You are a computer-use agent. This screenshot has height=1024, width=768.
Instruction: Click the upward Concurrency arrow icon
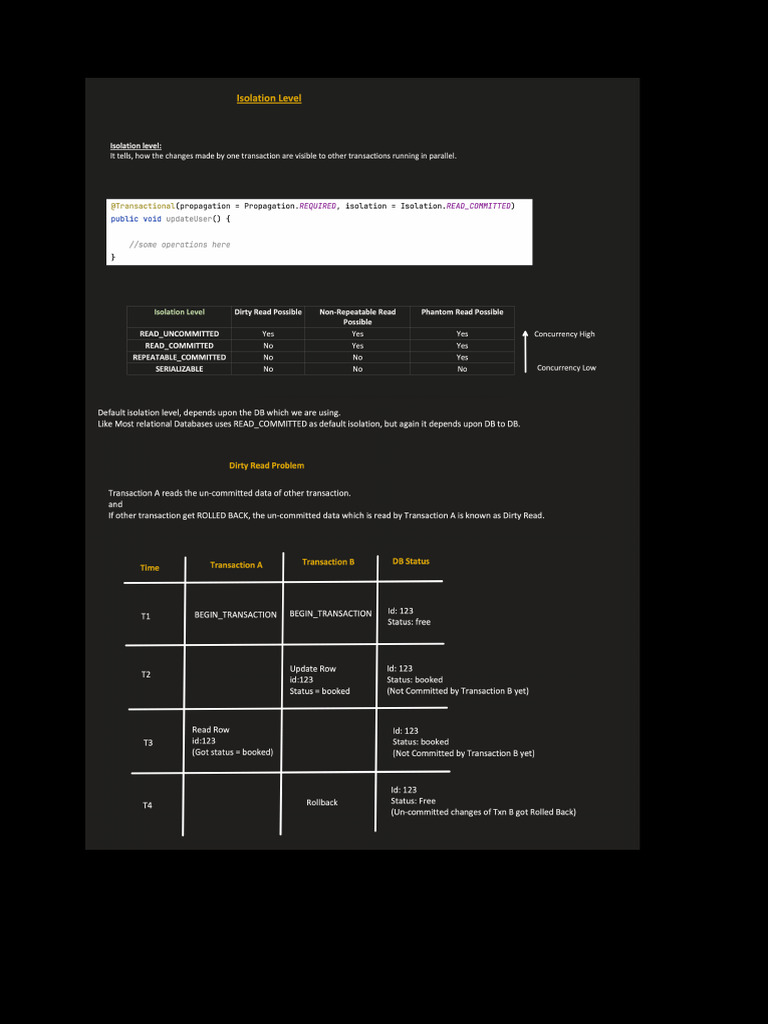click(525, 351)
